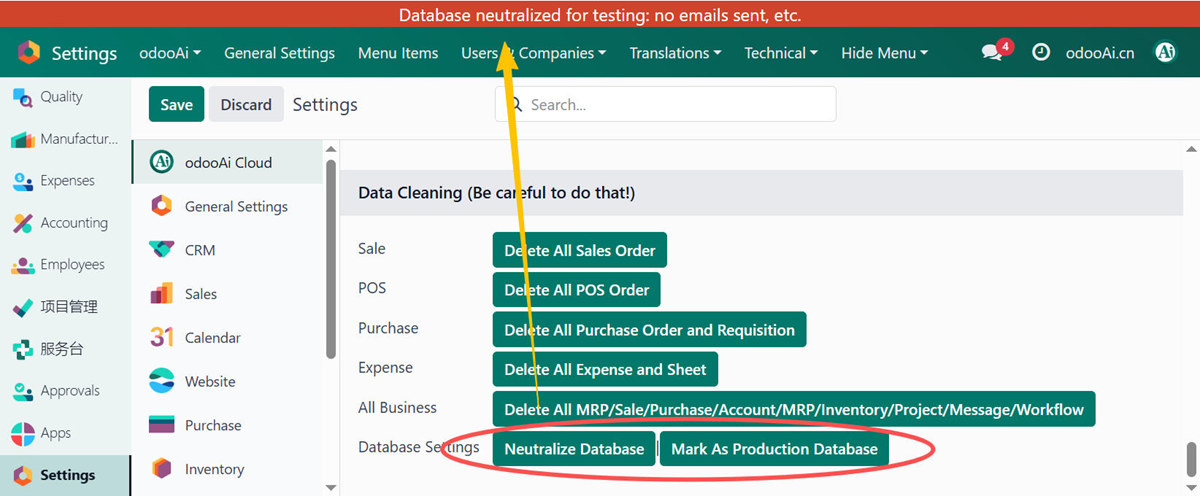Click Delete All Expense and Sheet button

click(605, 369)
